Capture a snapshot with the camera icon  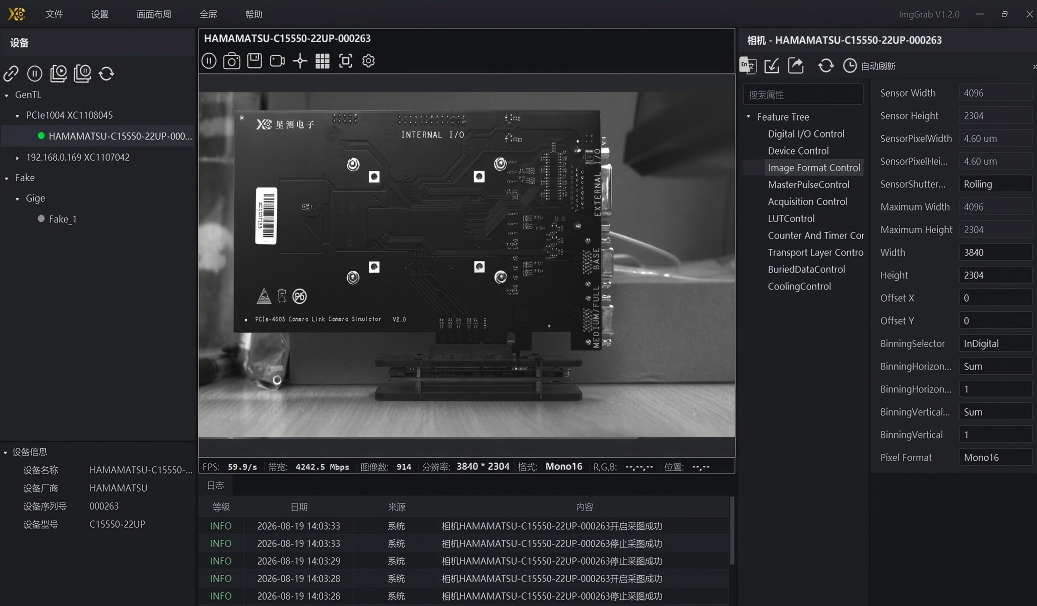tap(231, 61)
